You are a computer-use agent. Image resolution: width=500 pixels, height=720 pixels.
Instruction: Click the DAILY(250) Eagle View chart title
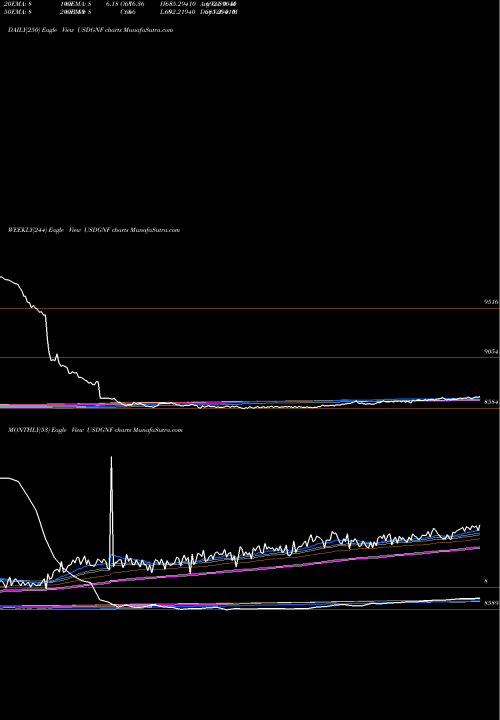click(x=90, y=30)
